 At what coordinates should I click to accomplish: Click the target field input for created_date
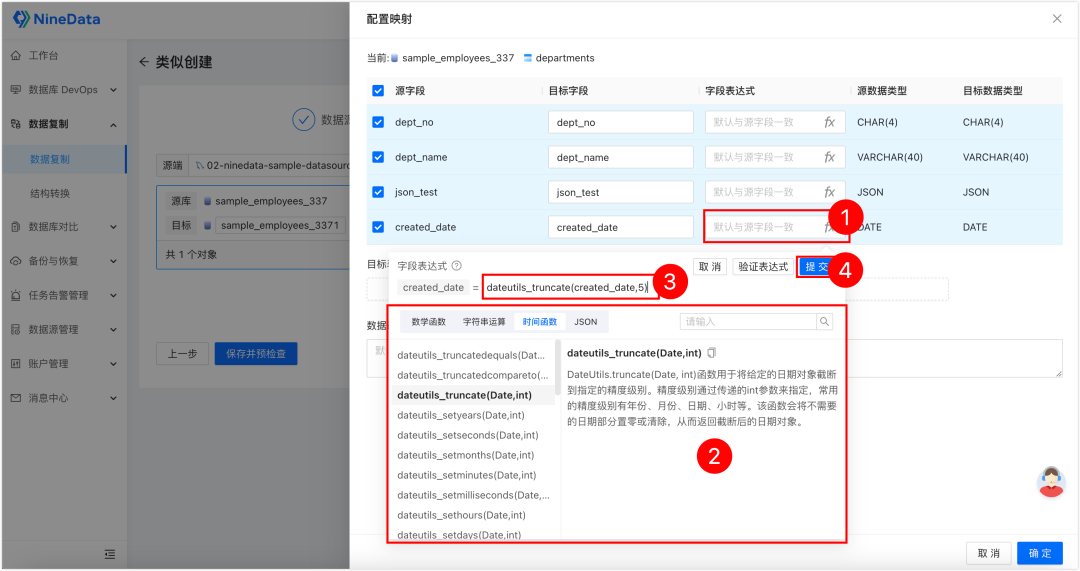coord(621,227)
